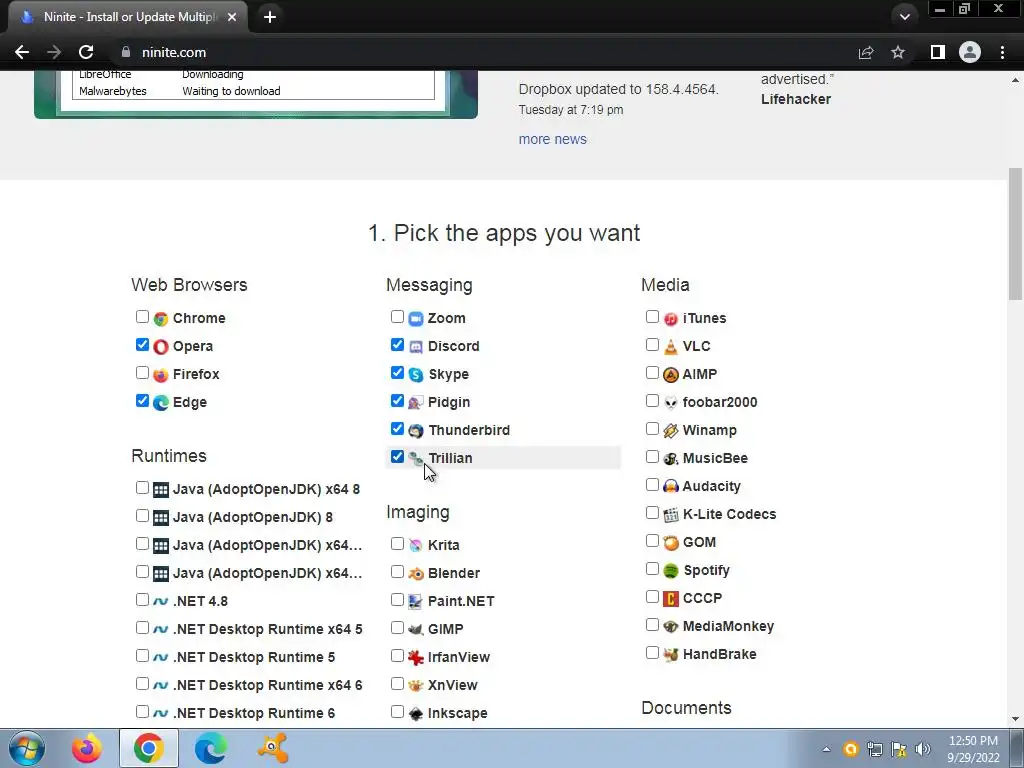Check the .NET 4.8 checkbox

point(142,600)
